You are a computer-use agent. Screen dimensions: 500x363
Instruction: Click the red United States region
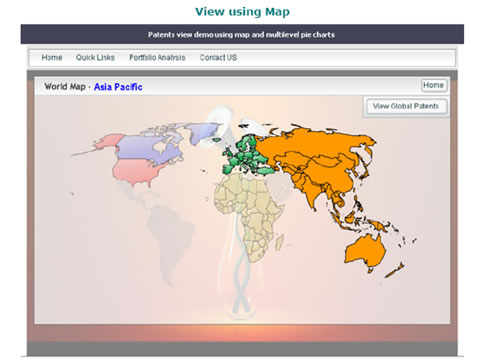coord(137,171)
